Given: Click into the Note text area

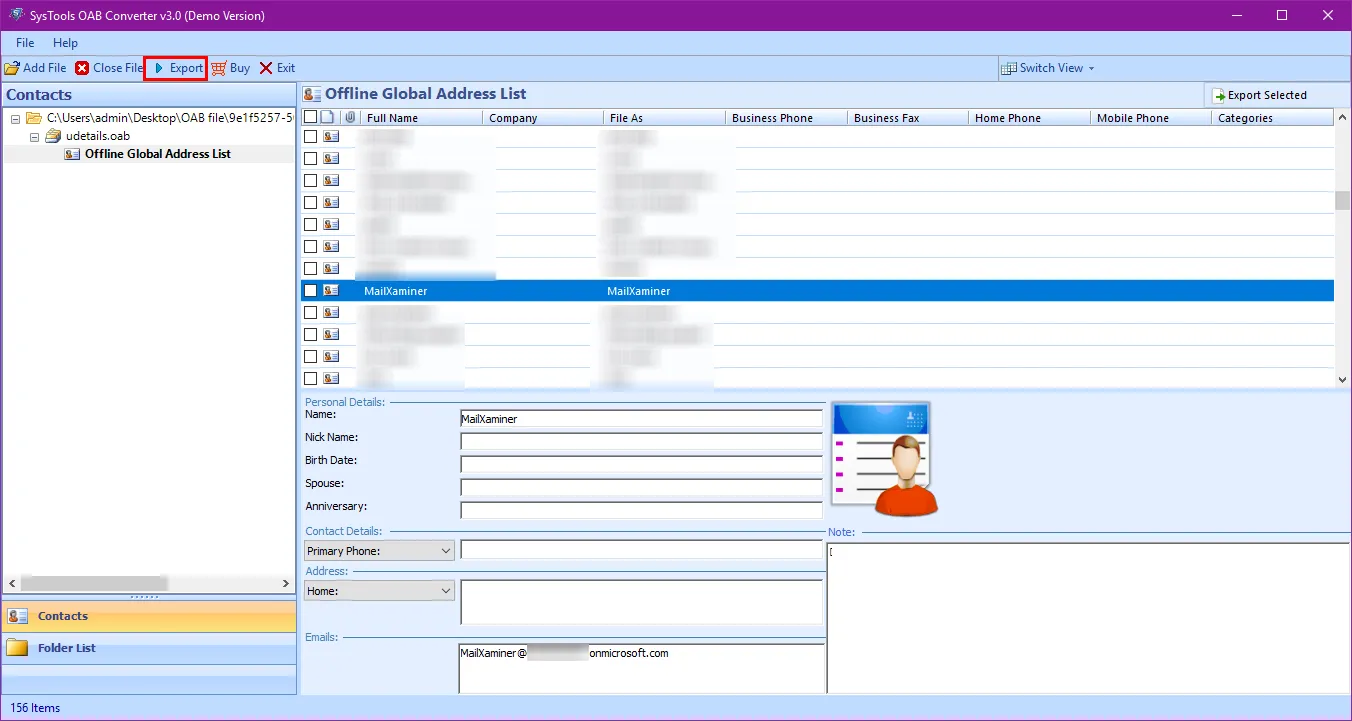Looking at the screenshot, I should [1088, 618].
